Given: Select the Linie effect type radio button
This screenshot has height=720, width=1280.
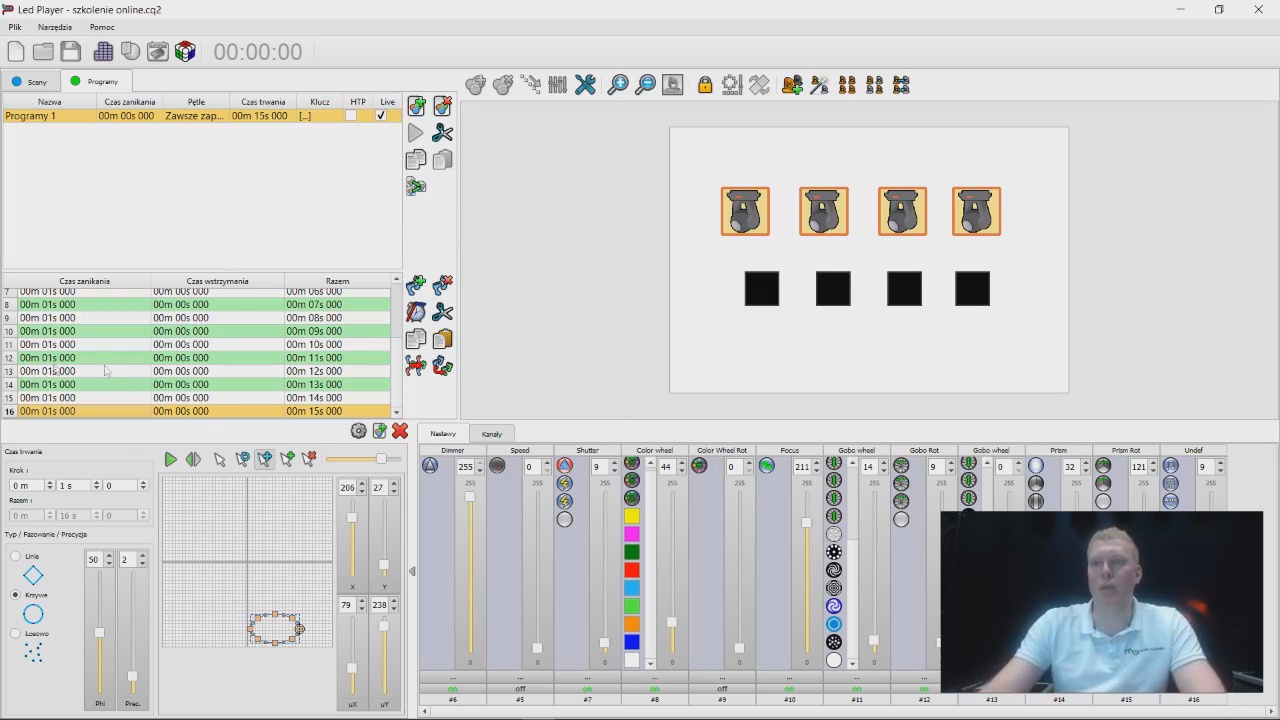Looking at the screenshot, I should coord(15,556).
